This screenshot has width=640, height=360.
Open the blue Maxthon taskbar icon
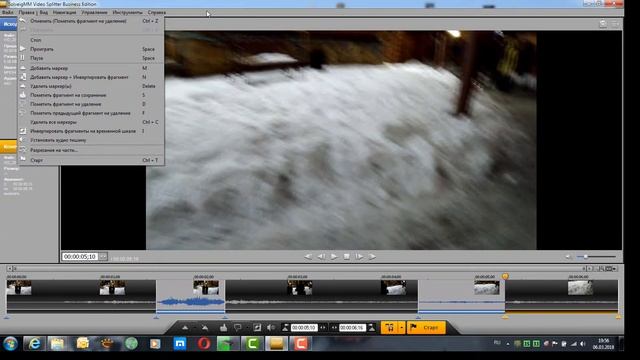click(180, 344)
